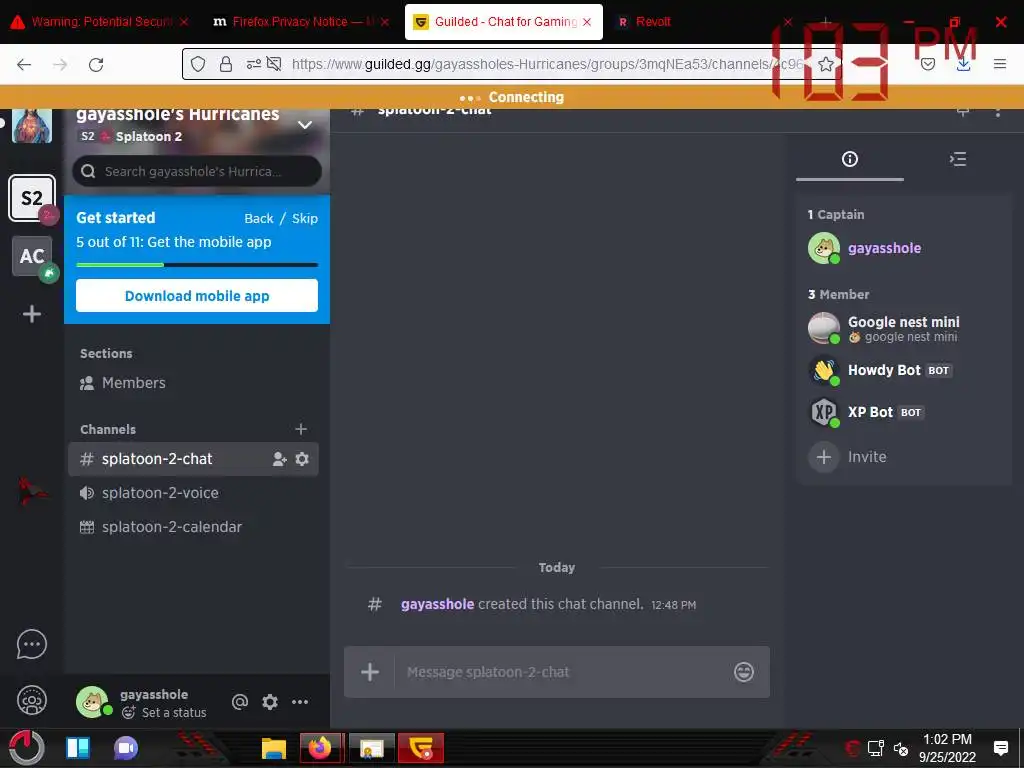
Task: Click the Get started progress bar
Action: pos(197,264)
